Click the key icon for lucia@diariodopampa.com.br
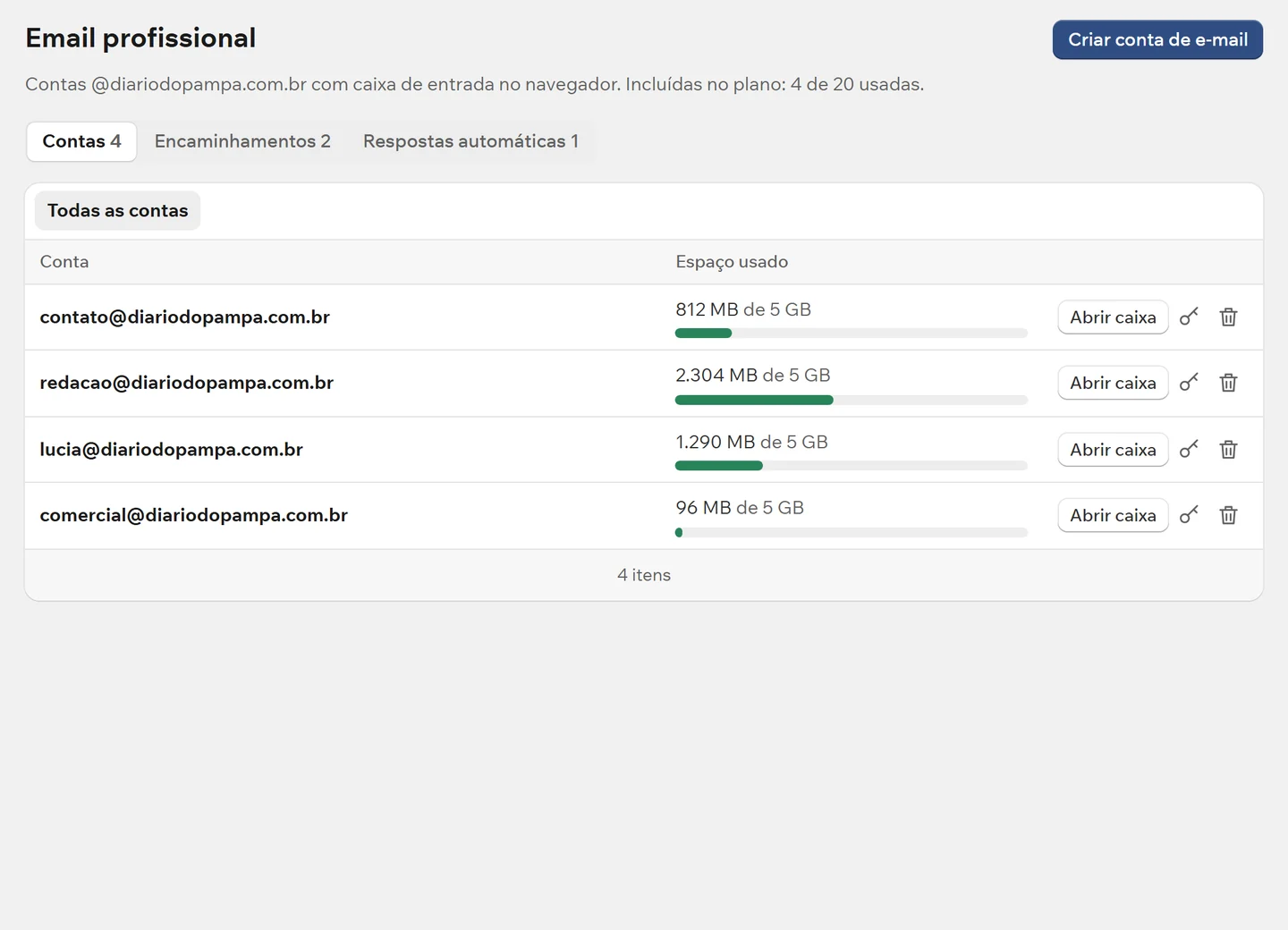 (x=1189, y=449)
